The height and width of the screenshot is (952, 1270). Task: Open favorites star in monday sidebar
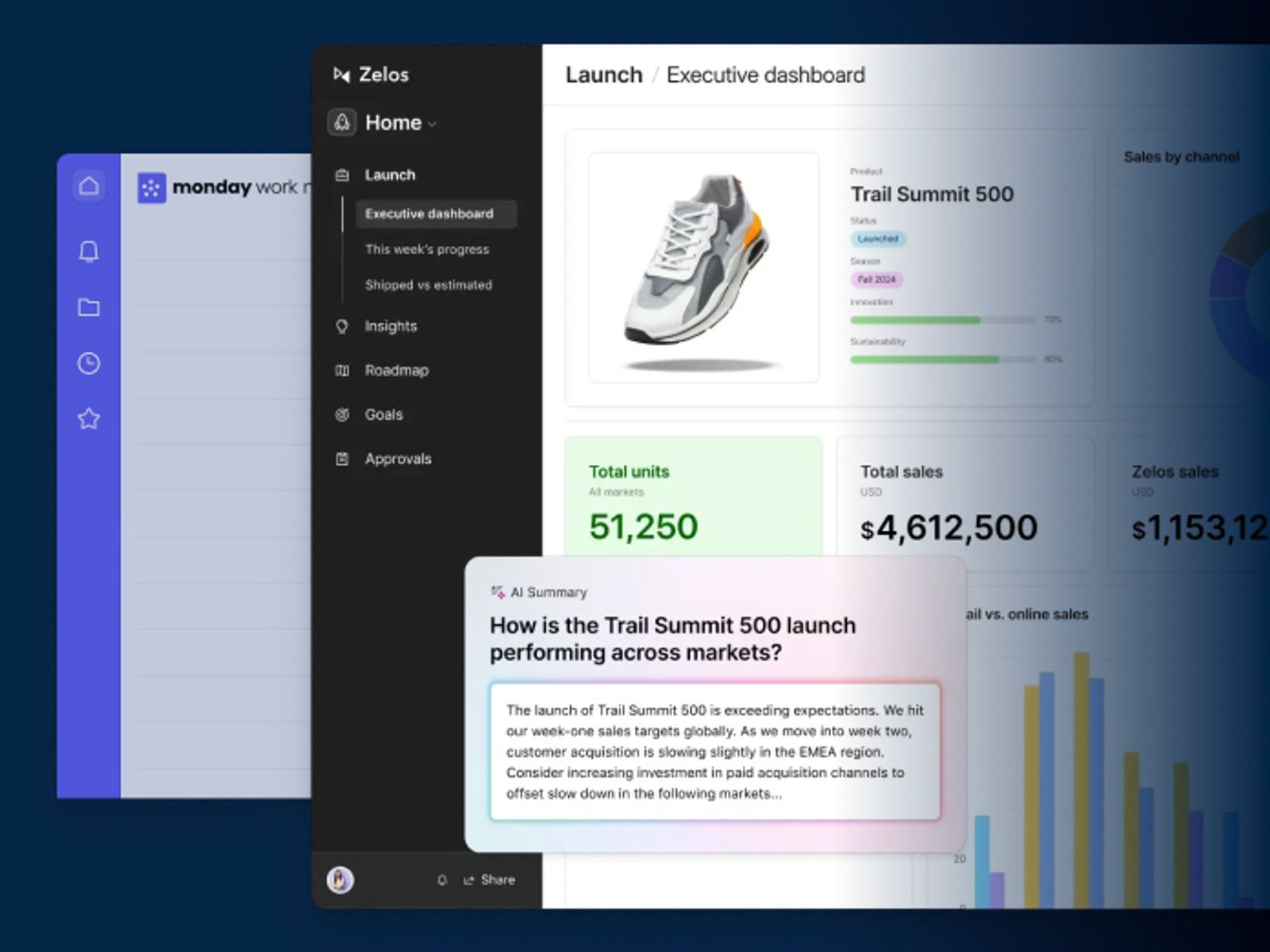tap(89, 418)
